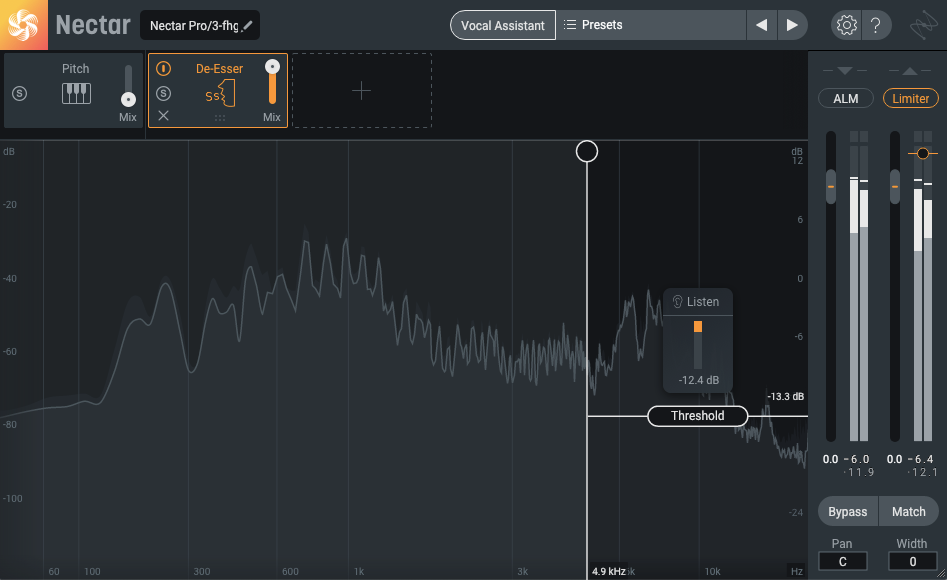Open Vocal Assistant
This screenshot has width=947, height=580.
502,25
